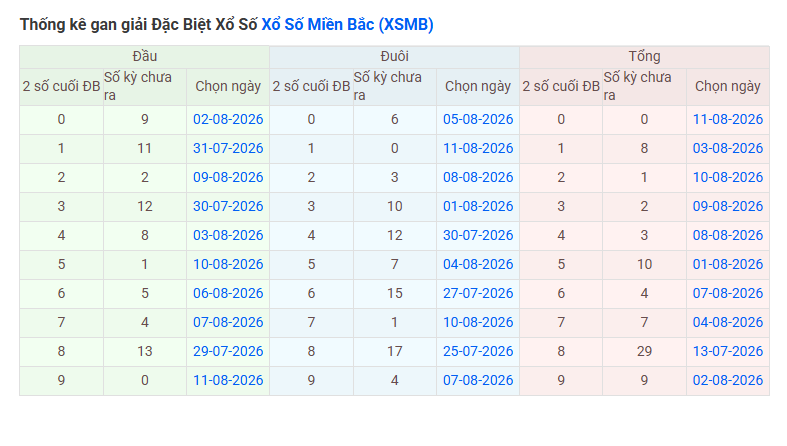Open date 02-08-2026 in the Đầu section
This screenshot has height=446, width=787.
[x=228, y=119]
